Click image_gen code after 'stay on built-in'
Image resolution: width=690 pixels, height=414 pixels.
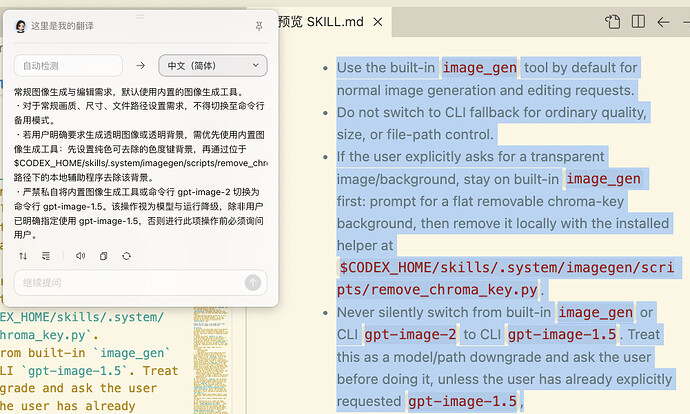pyautogui.click(x=603, y=179)
